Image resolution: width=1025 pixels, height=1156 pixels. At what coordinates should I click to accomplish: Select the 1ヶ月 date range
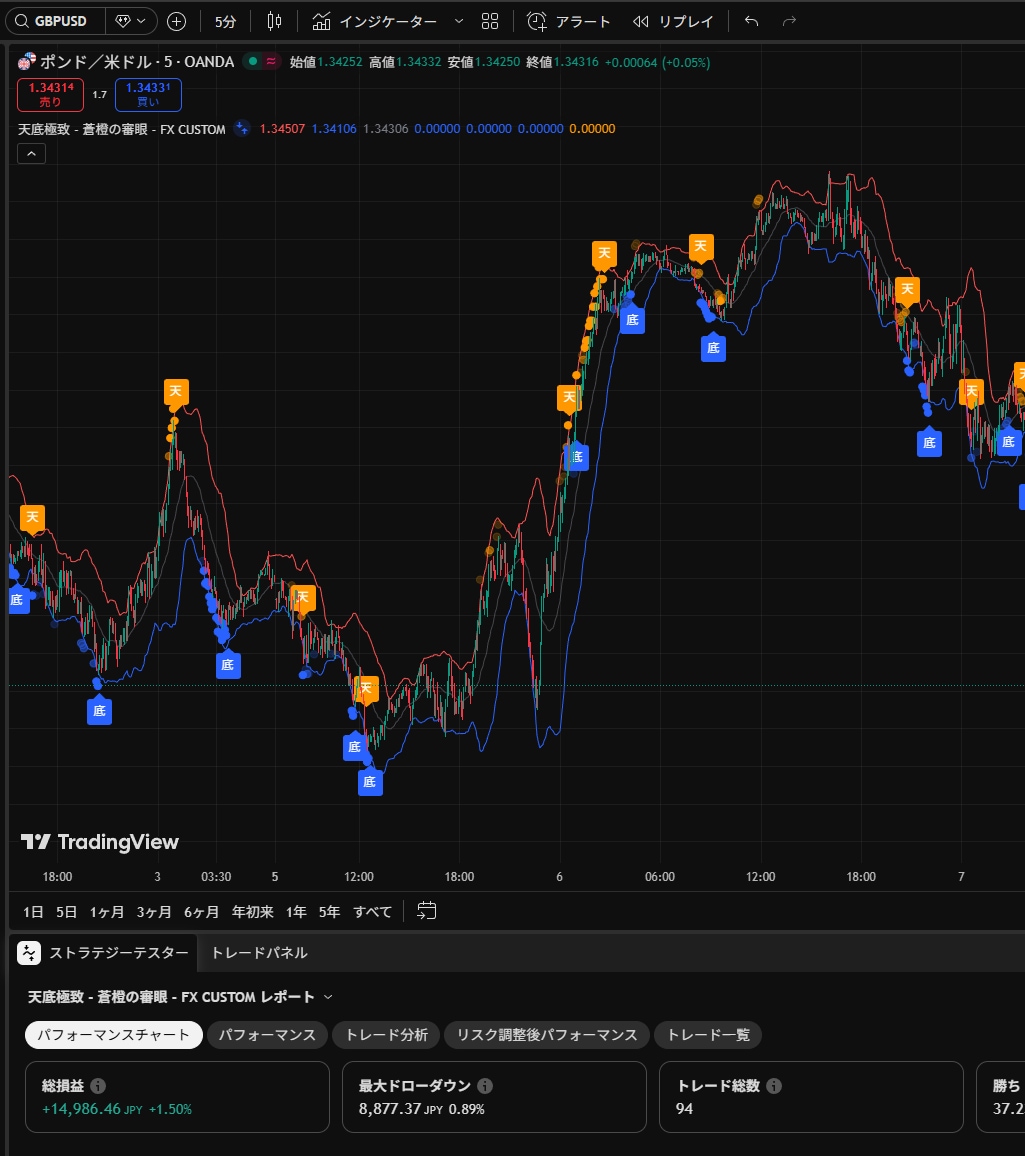click(x=107, y=912)
